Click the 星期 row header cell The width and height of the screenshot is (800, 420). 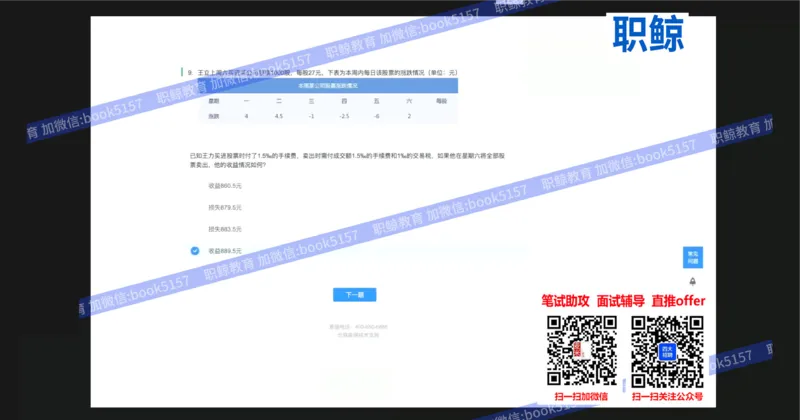coord(213,101)
